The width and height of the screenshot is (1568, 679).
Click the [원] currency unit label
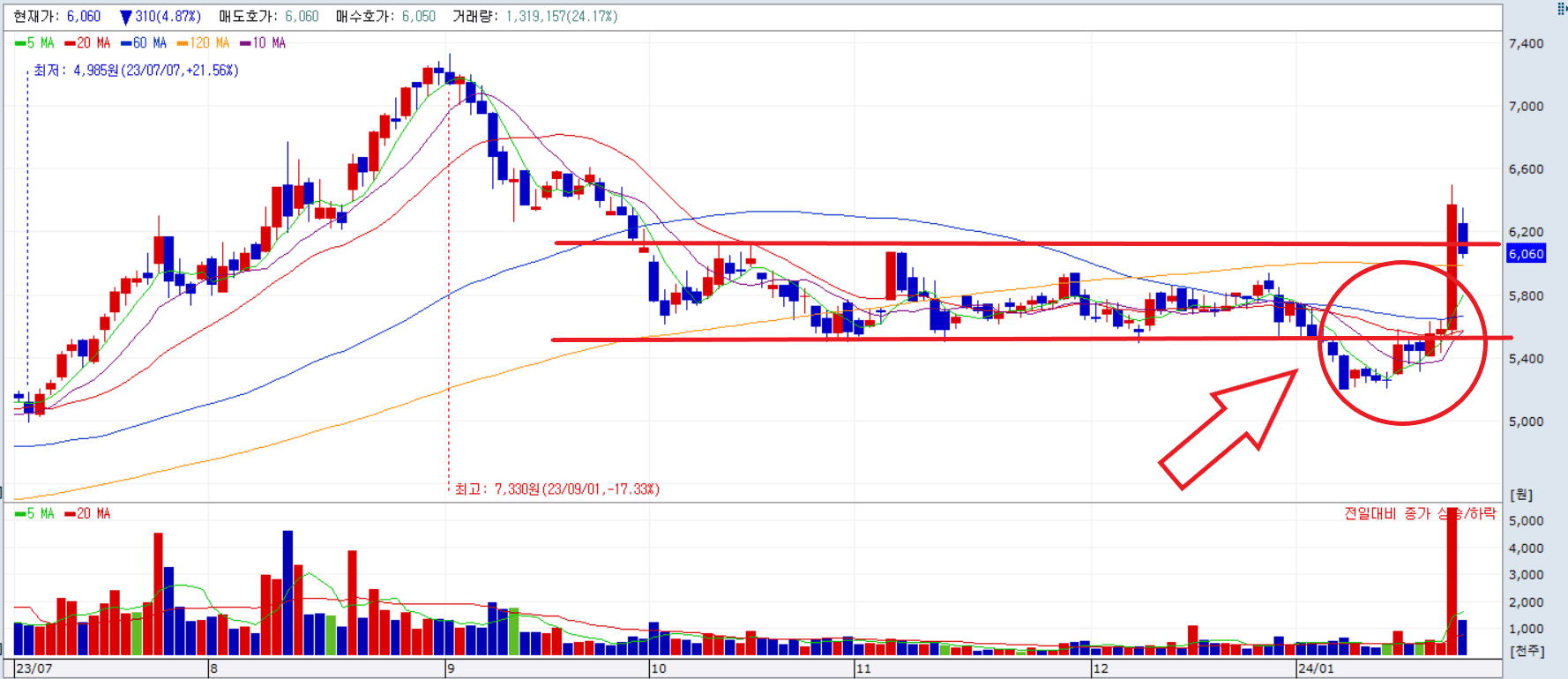point(1521,495)
